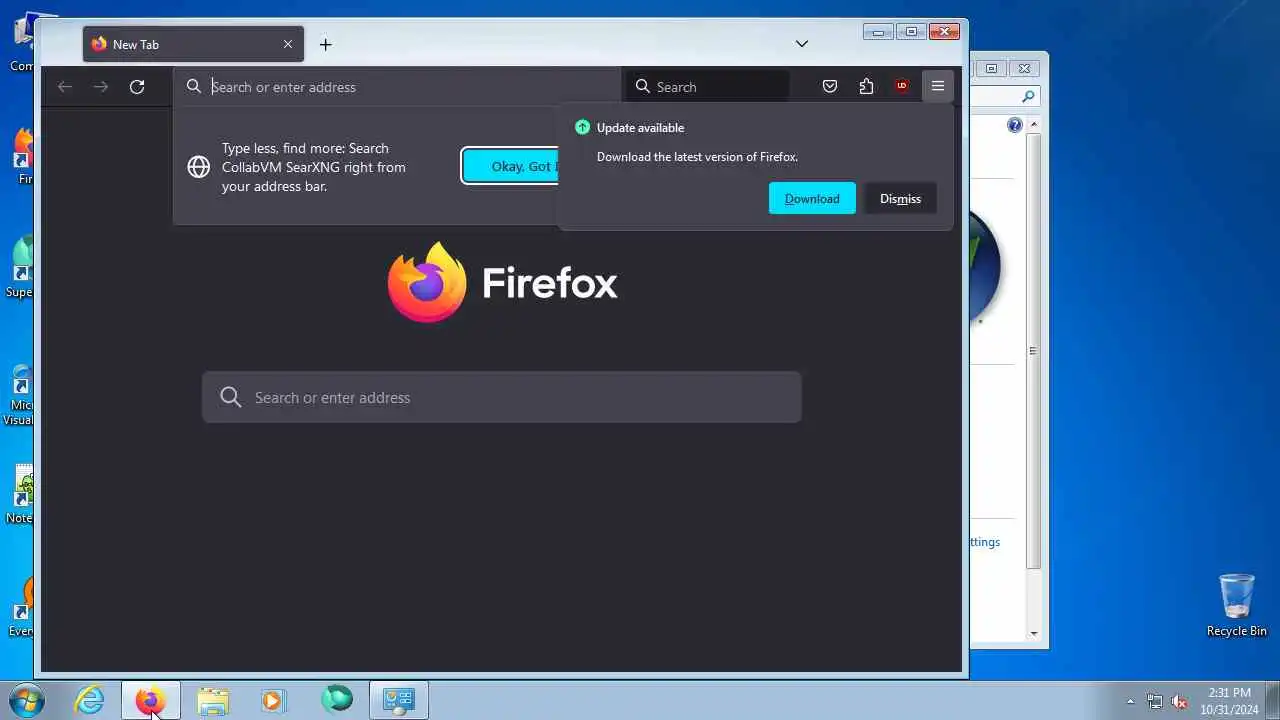Screen dimensions: 1280x720
Task: Click 'Update available' heading text
Action: click(640, 128)
